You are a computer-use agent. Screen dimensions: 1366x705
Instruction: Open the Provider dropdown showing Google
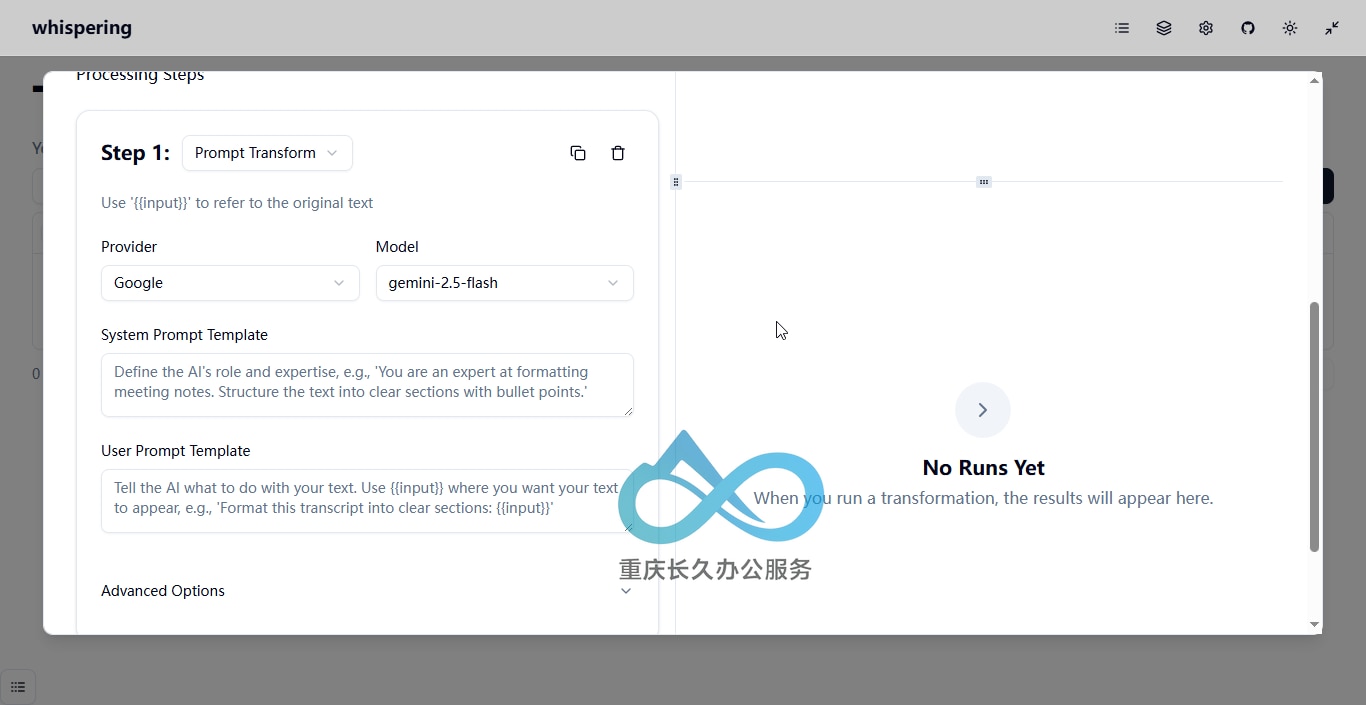pos(230,283)
